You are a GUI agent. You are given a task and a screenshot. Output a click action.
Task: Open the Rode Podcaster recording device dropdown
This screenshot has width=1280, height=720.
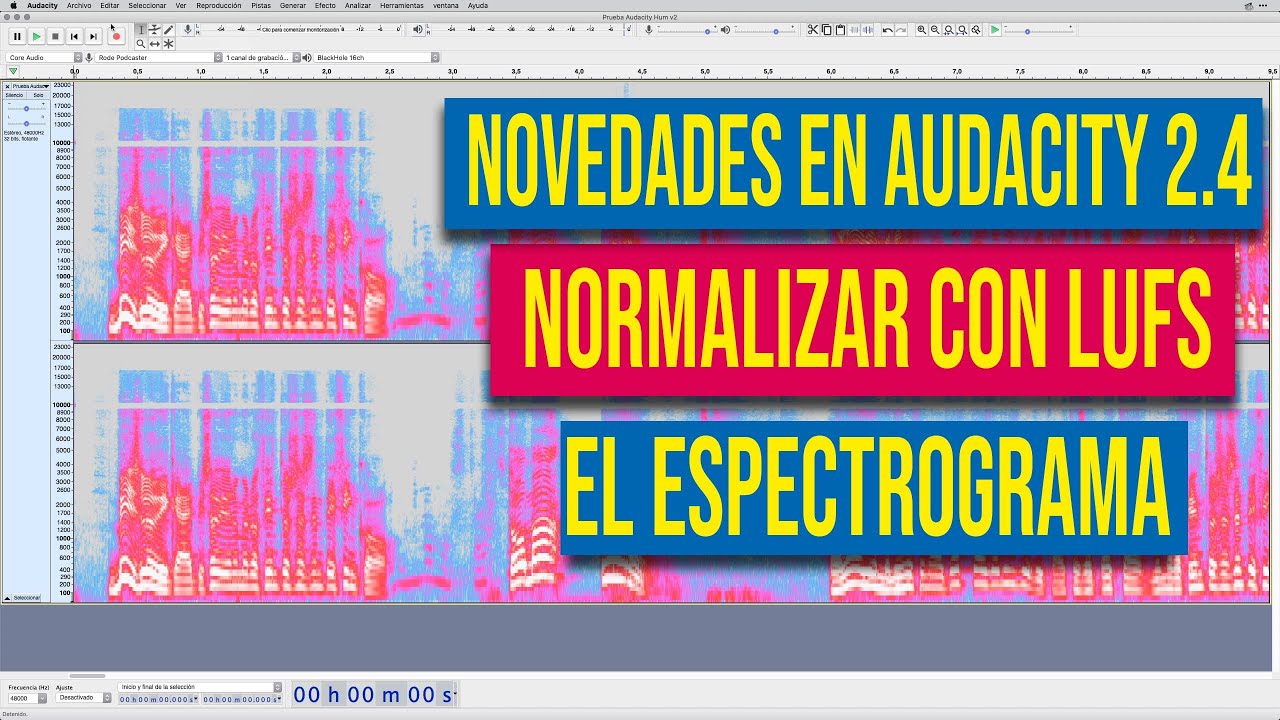pyautogui.click(x=159, y=58)
